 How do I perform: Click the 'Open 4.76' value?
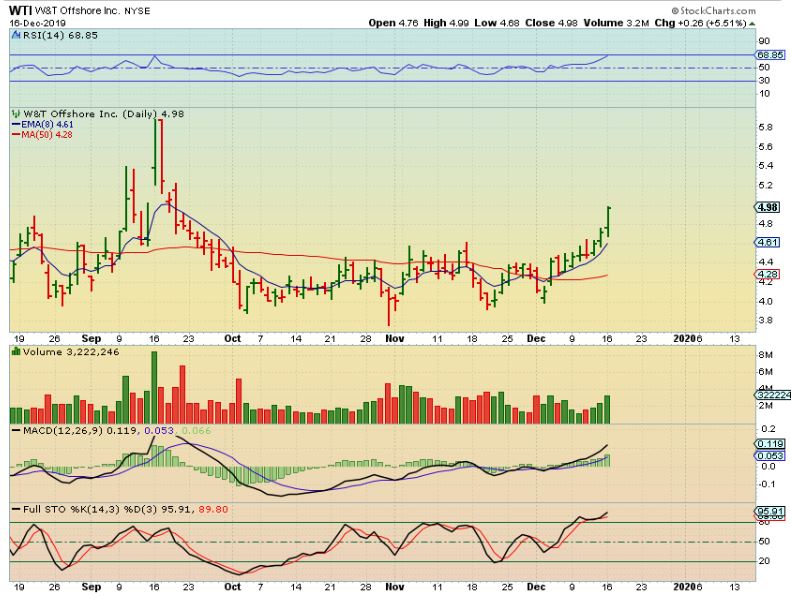393,23
